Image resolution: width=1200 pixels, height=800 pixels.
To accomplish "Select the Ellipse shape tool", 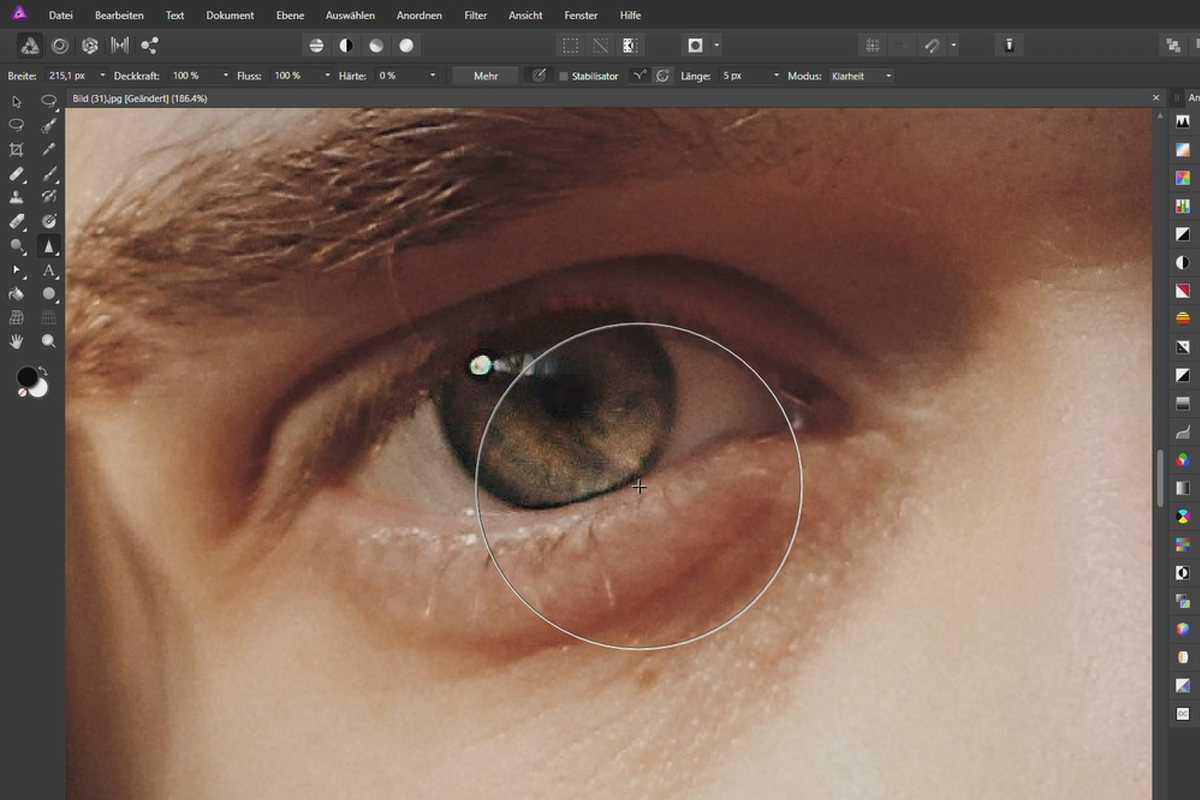I will coord(48,294).
